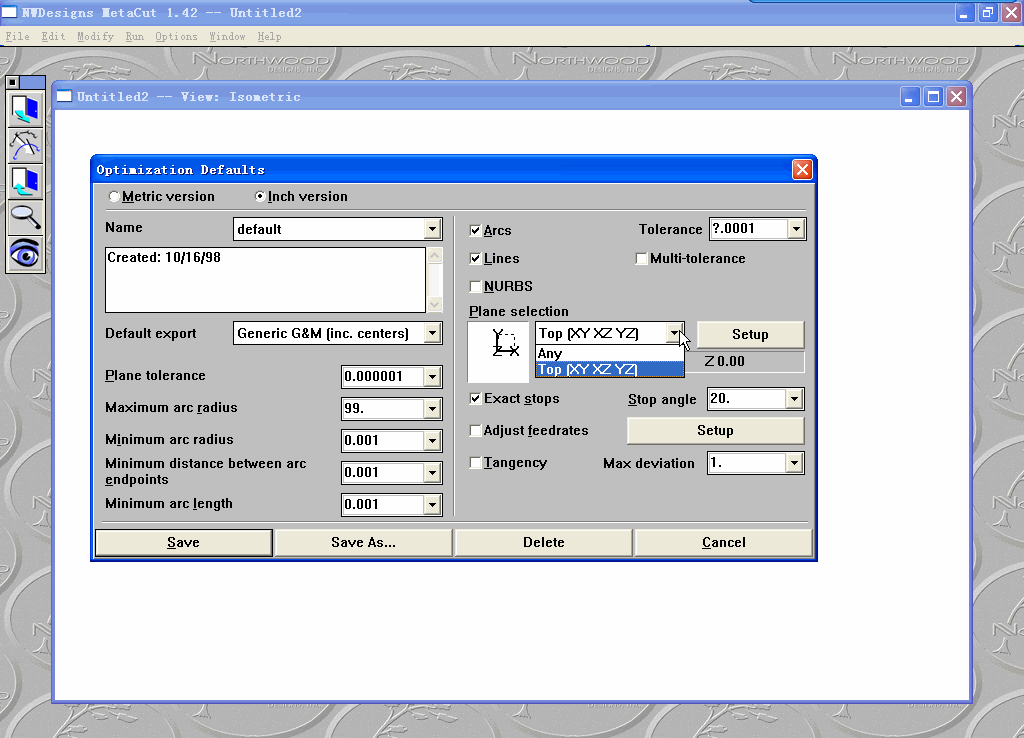Enable the Adjust feedrates checkbox
The width and height of the screenshot is (1024, 738).
(475, 430)
